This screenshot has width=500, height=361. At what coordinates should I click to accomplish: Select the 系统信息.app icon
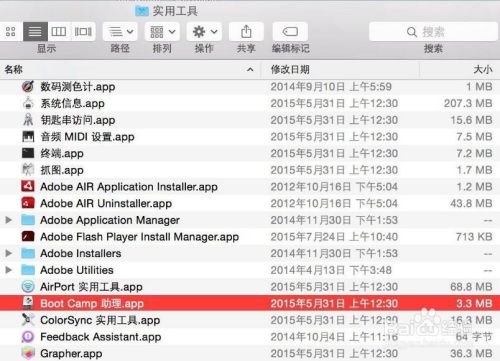coord(28,103)
